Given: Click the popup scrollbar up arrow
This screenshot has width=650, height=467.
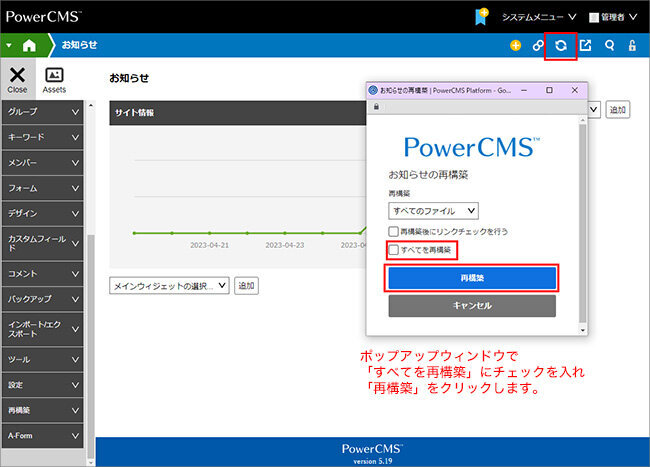Looking at the screenshot, I should 582,120.
